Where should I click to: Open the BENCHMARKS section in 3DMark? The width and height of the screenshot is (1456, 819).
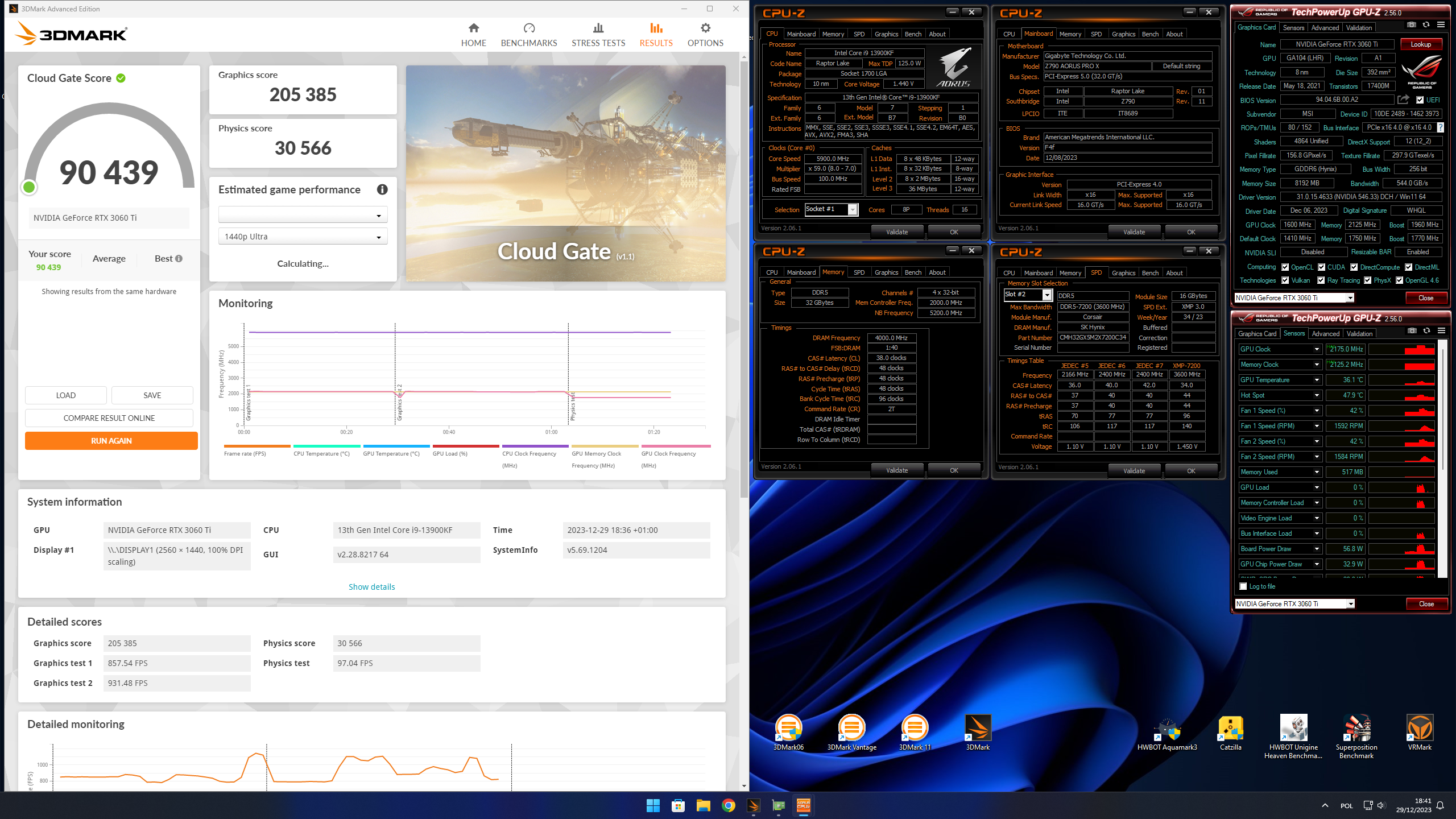point(529,35)
